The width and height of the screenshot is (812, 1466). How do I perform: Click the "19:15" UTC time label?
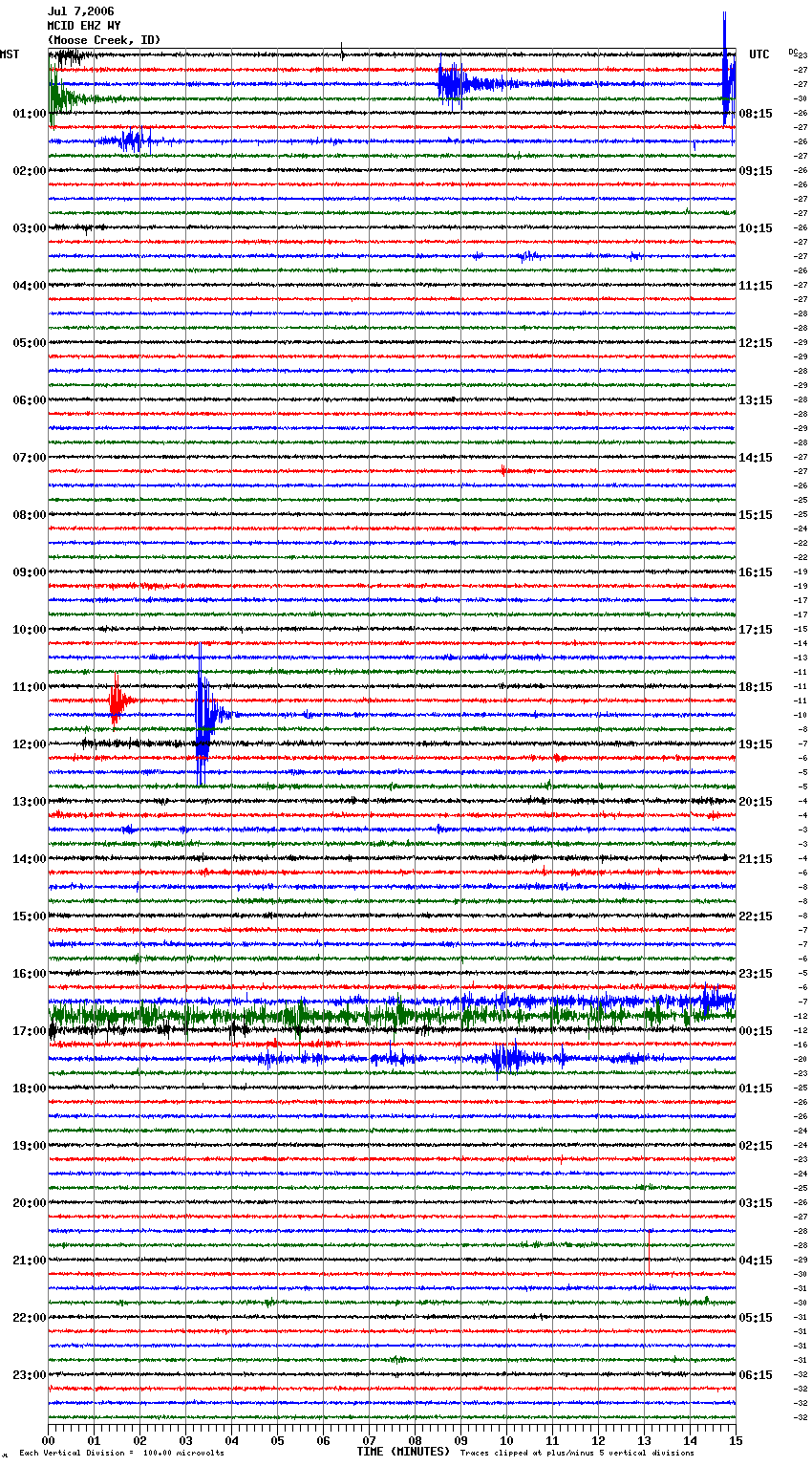tap(756, 744)
